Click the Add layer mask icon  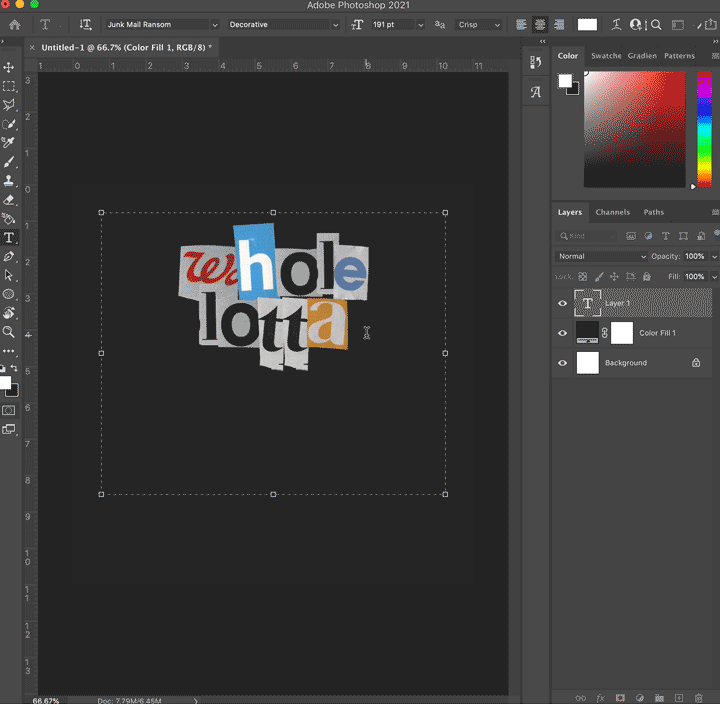[620, 698]
